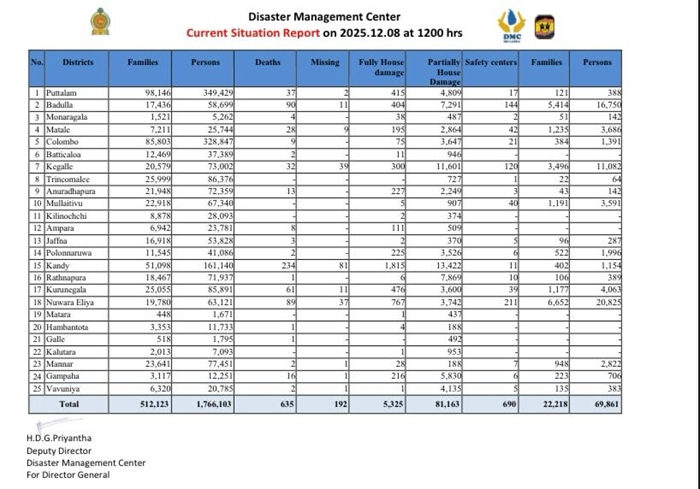This screenshot has height=489, width=700.
Task: Select the Disaster Management Center title
Action: [324, 16]
